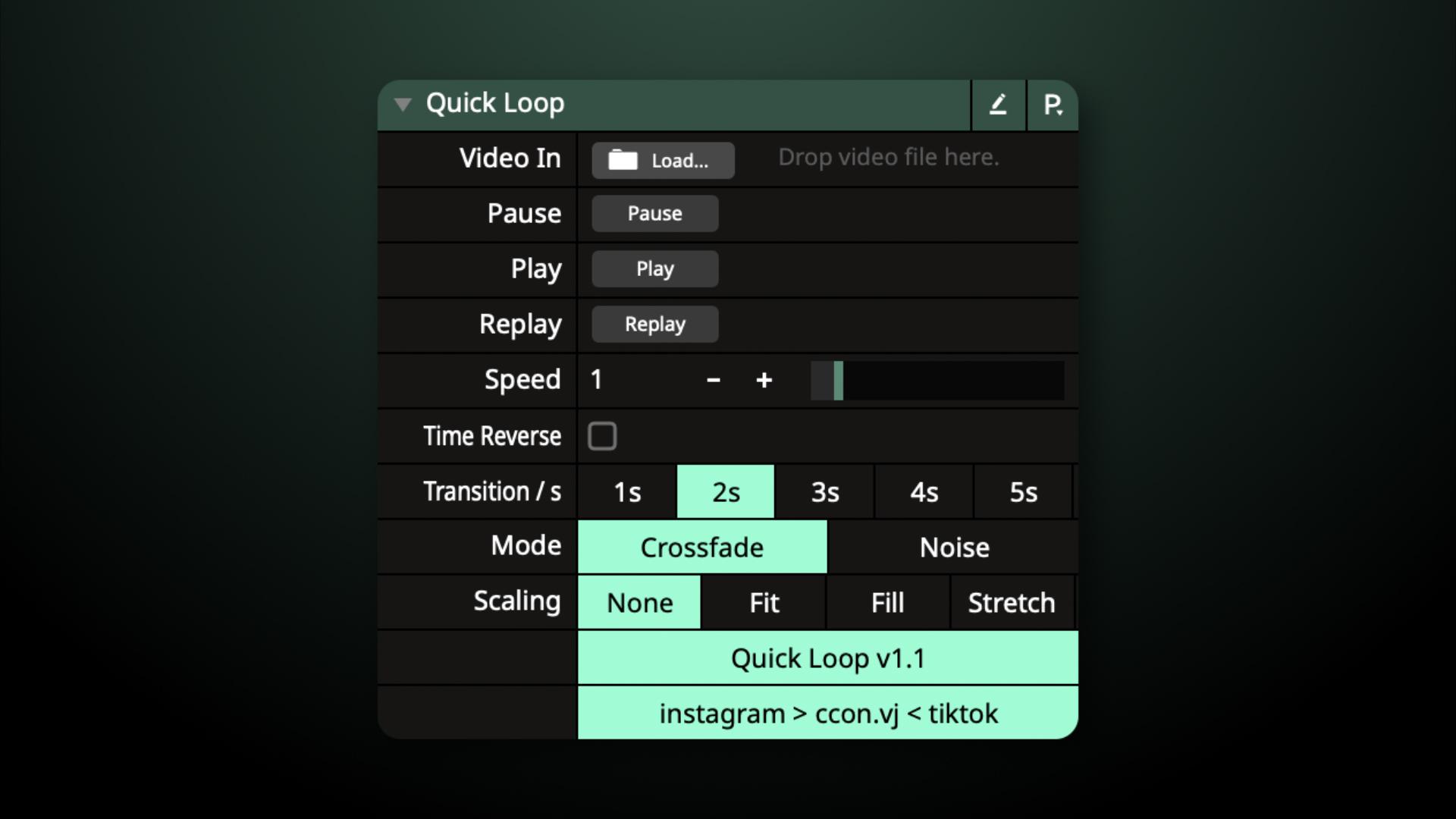1456x819 pixels.
Task: Enable the Time Reverse checkbox
Action: tap(602, 436)
